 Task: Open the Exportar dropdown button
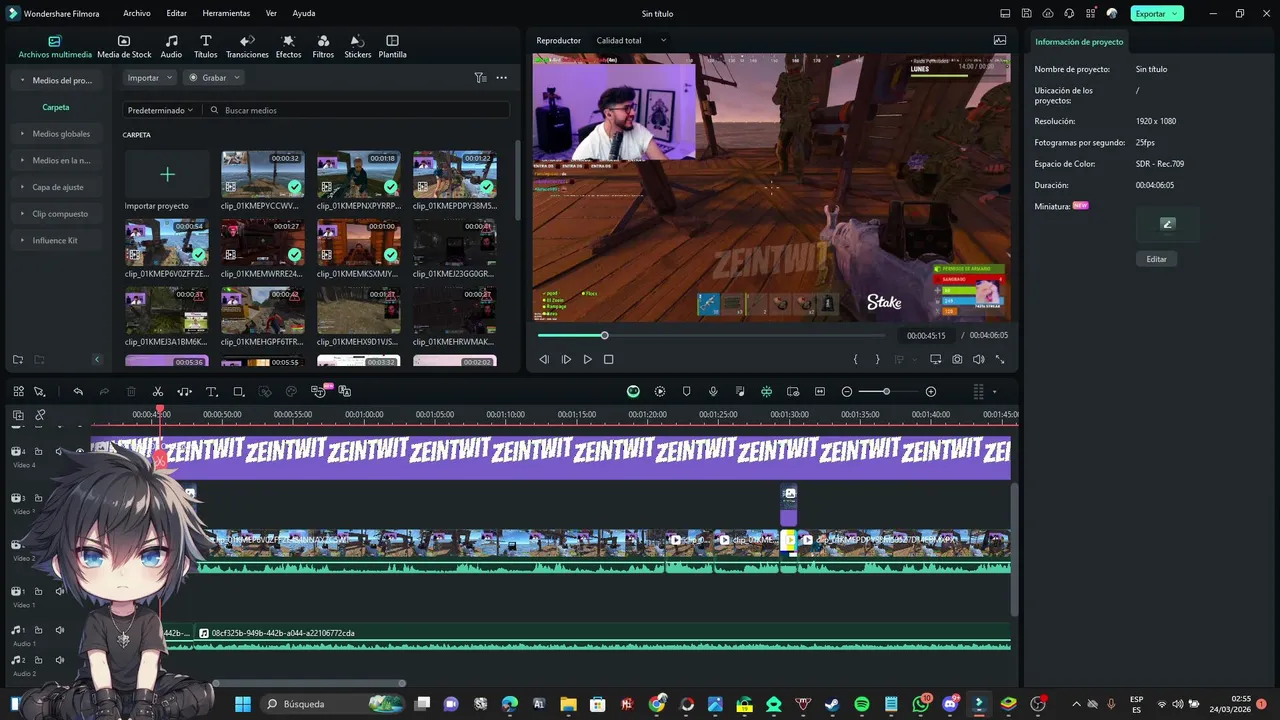click(1157, 13)
